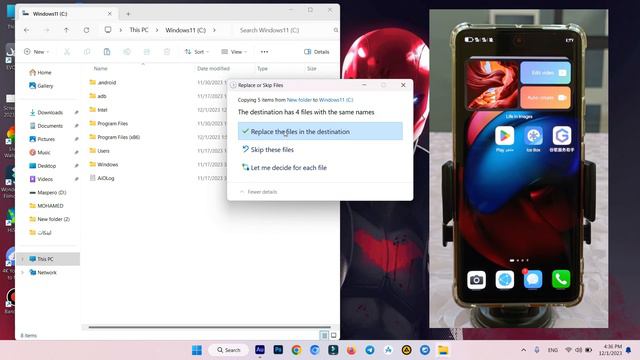Open the MOHAMED folder in sidebar
The width and height of the screenshot is (640, 360).
point(47,206)
